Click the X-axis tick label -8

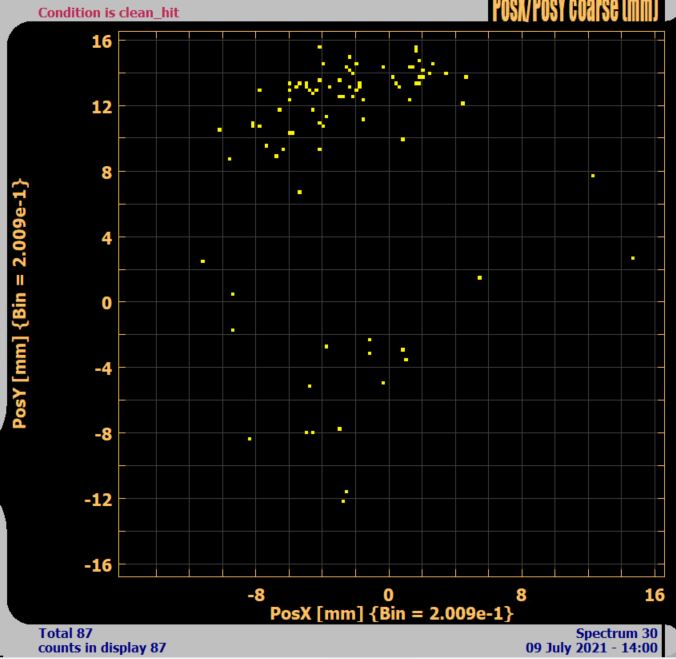click(256, 595)
